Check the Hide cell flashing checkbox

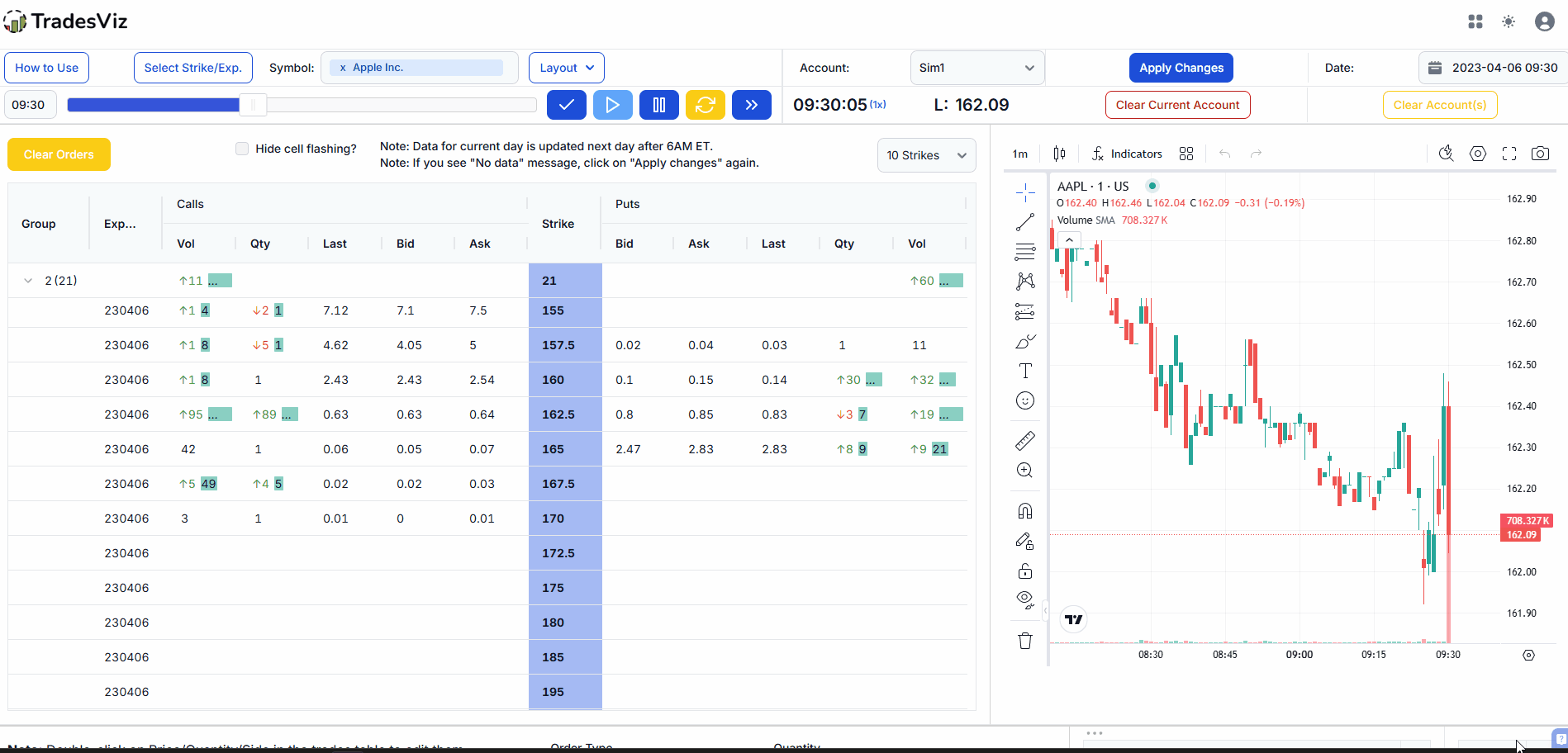pyautogui.click(x=242, y=149)
